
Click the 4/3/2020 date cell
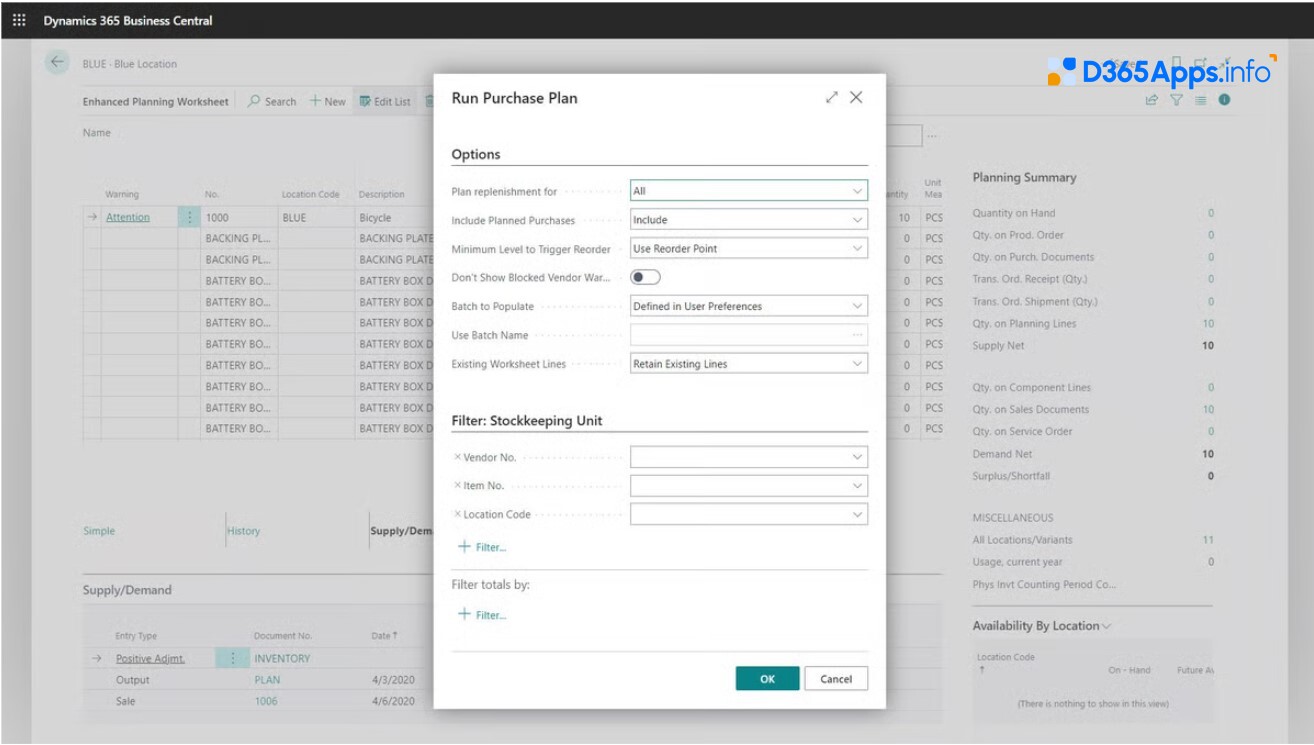(x=393, y=680)
